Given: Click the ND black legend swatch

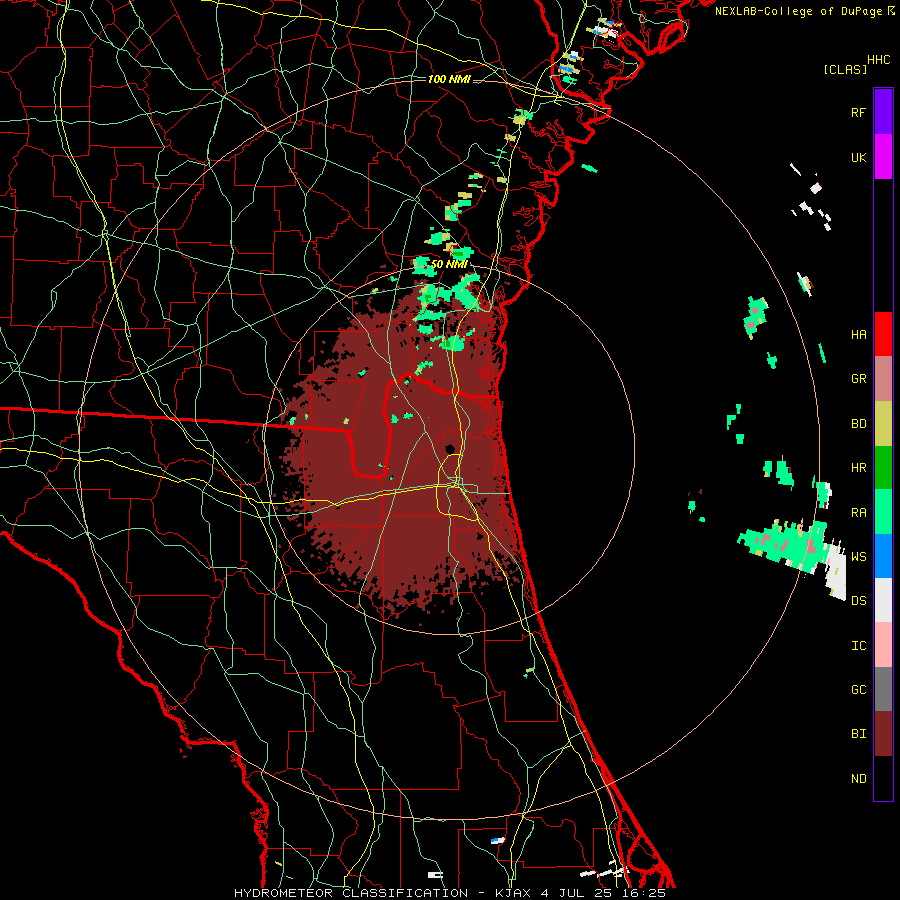Looking at the screenshot, I should pyautogui.click(x=883, y=778).
